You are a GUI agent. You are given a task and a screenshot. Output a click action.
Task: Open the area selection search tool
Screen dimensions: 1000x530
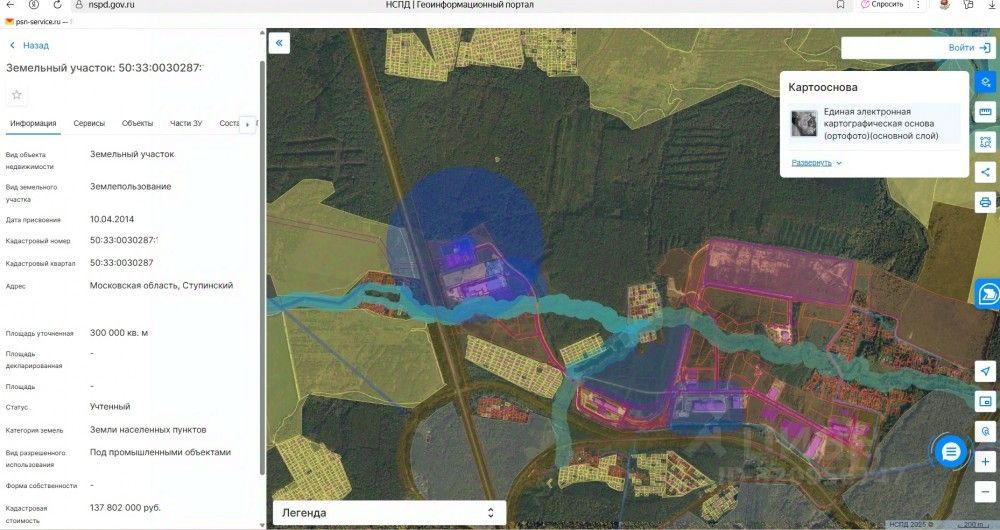[985, 142]
